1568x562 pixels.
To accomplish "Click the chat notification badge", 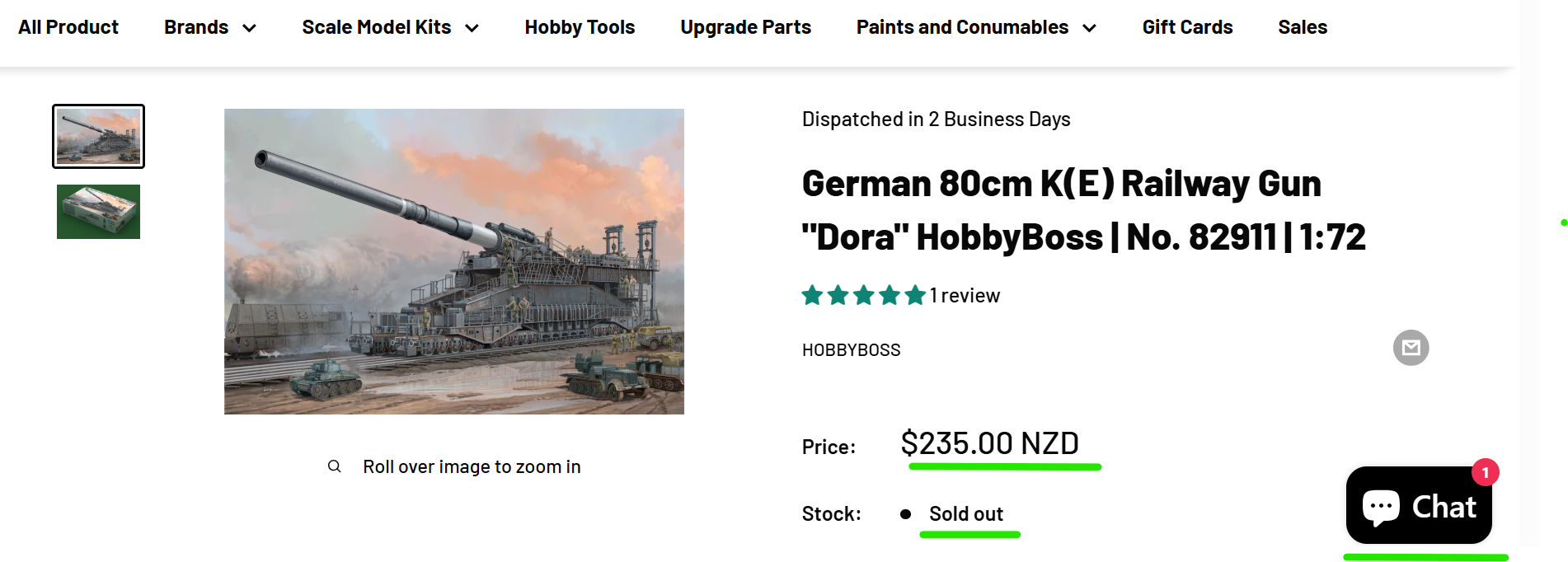I will 1485,472.
